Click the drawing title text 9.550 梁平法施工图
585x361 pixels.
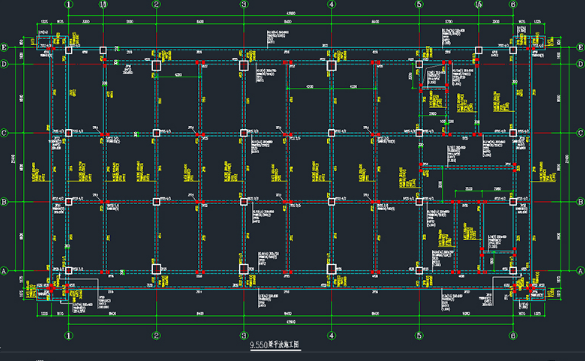point(275,344)
